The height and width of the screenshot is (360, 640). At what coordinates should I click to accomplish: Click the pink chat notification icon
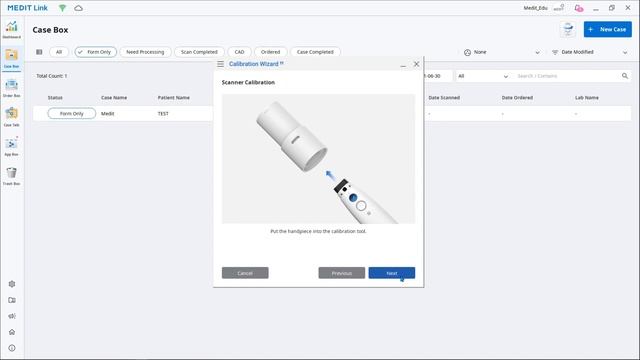click(578, 8)
